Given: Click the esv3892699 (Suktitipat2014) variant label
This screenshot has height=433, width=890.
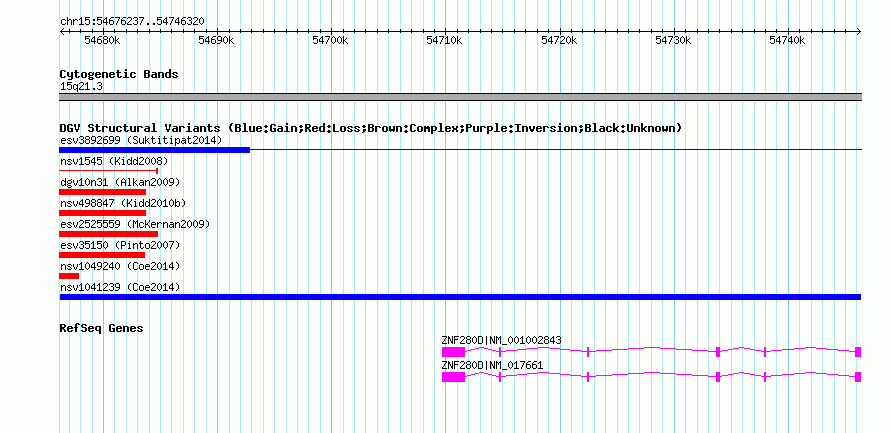Looking at the screenshot, I should tap(141, 140).
